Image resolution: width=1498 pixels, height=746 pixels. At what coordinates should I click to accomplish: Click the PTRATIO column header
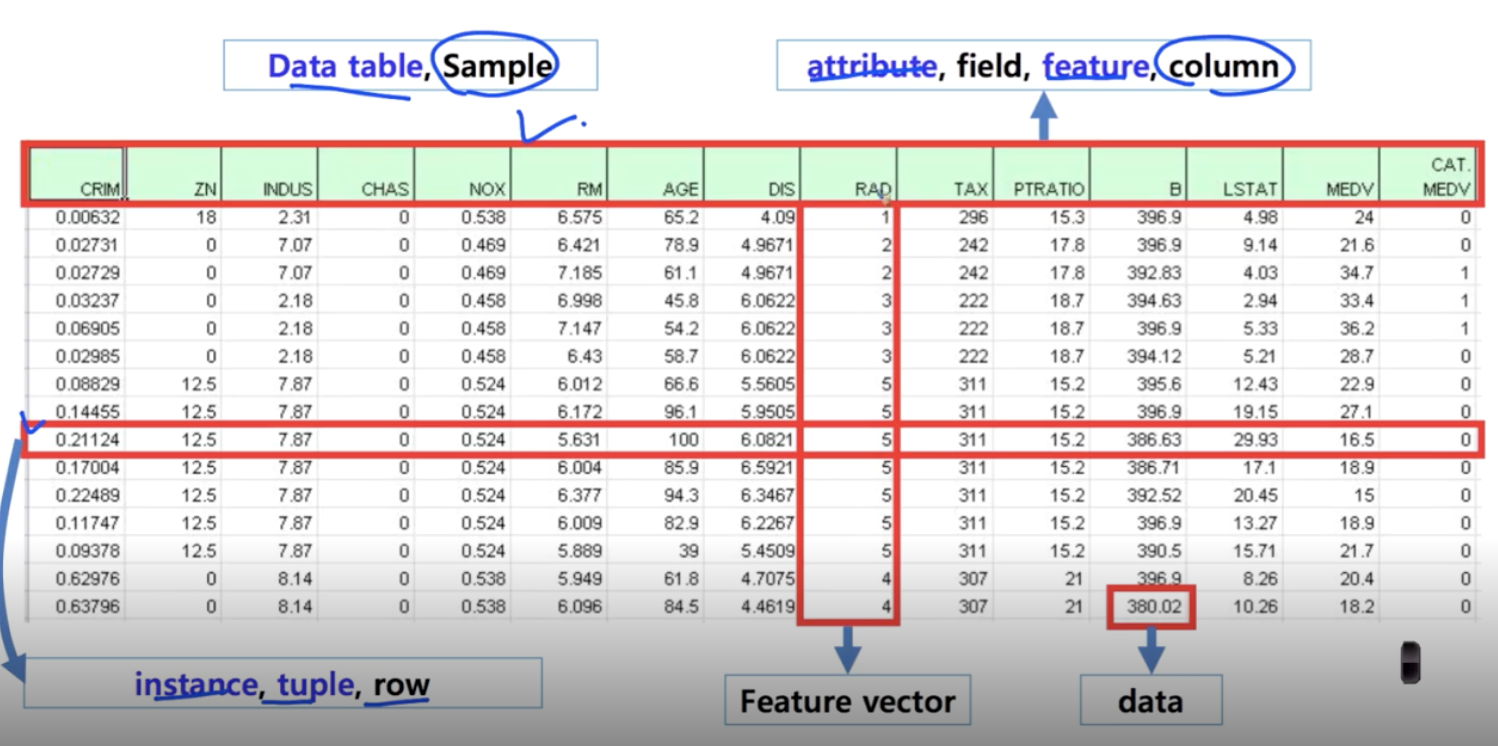pyautogui.click(x=1041, y=175)
